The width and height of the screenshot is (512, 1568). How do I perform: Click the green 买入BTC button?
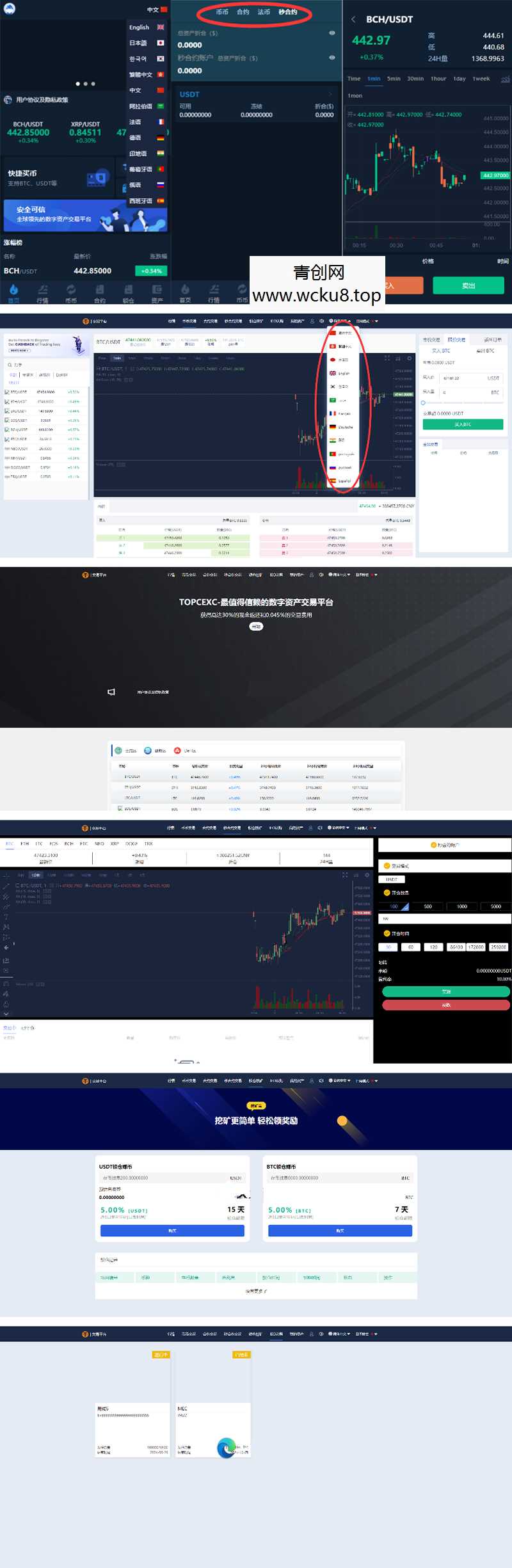tap(462, 424)
